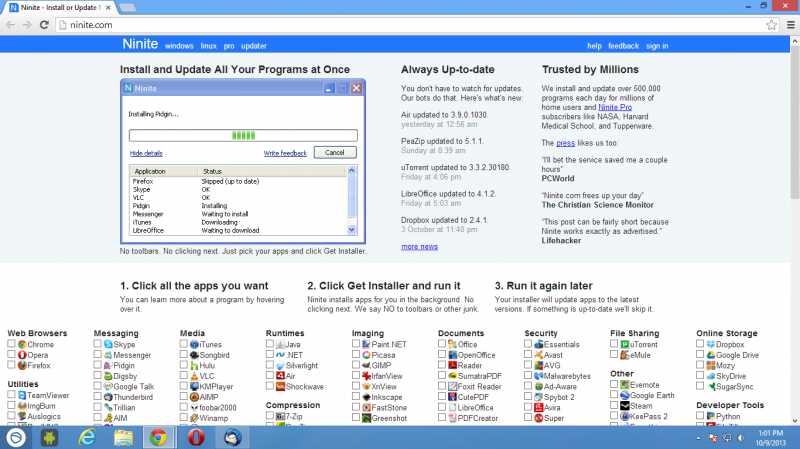Screen dimensions: 800x449
Task: Reload the ninite.com page
Action: click(x=44, y=24)
